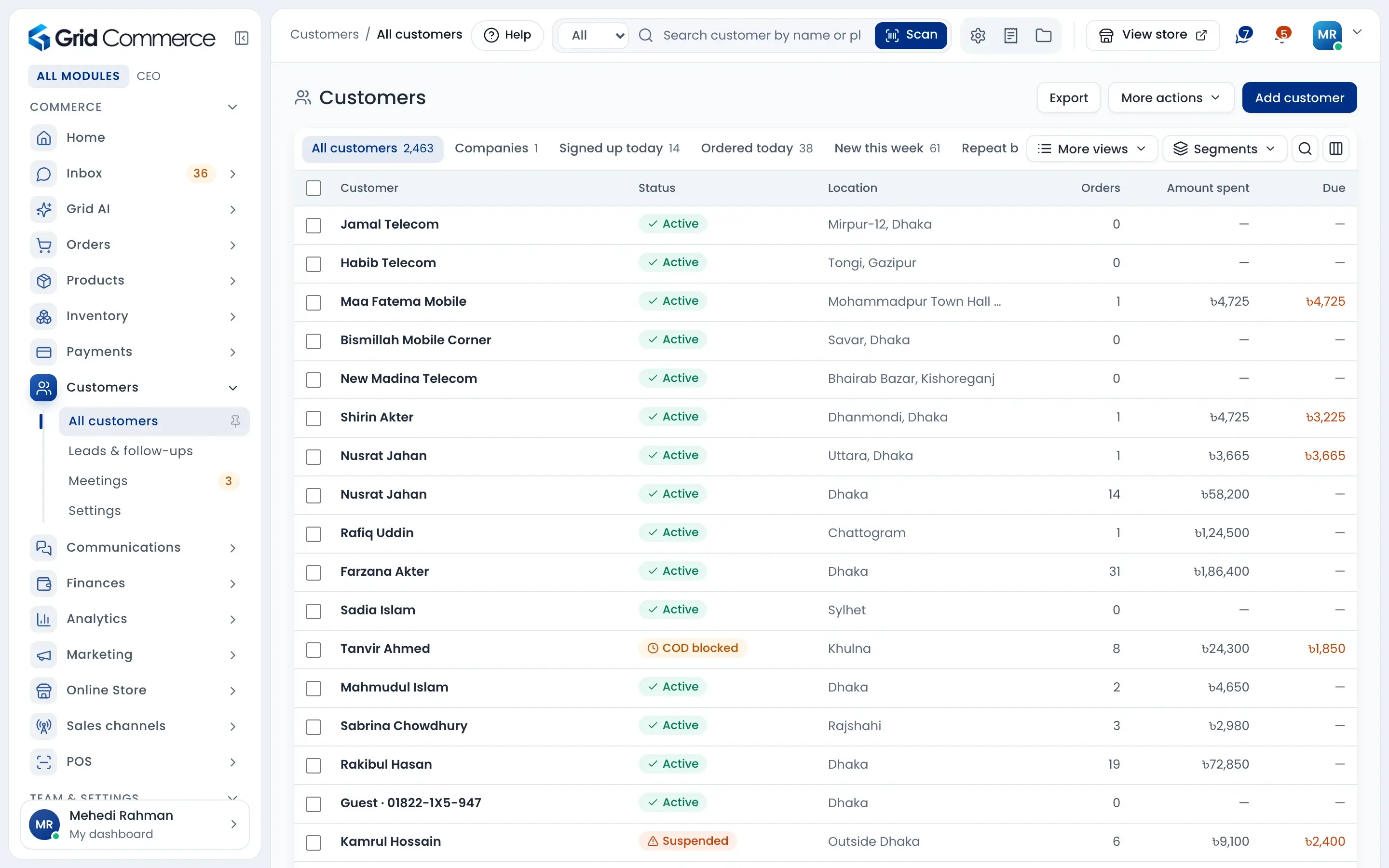Click the pin icon on All customers
Screen dimensions: 1389x868
[235, 421]
